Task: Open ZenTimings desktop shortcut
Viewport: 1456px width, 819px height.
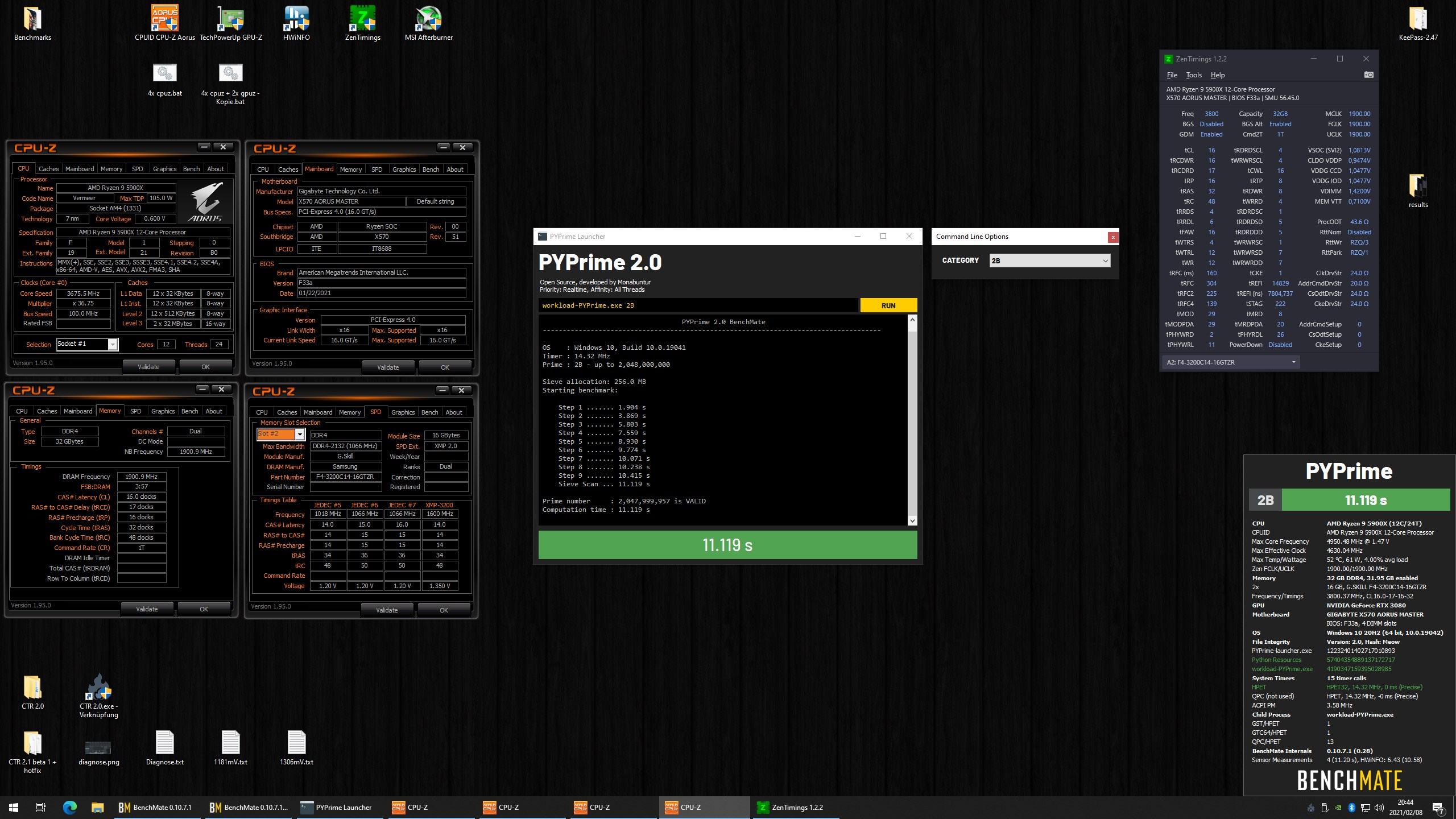Action: [362, 24]
